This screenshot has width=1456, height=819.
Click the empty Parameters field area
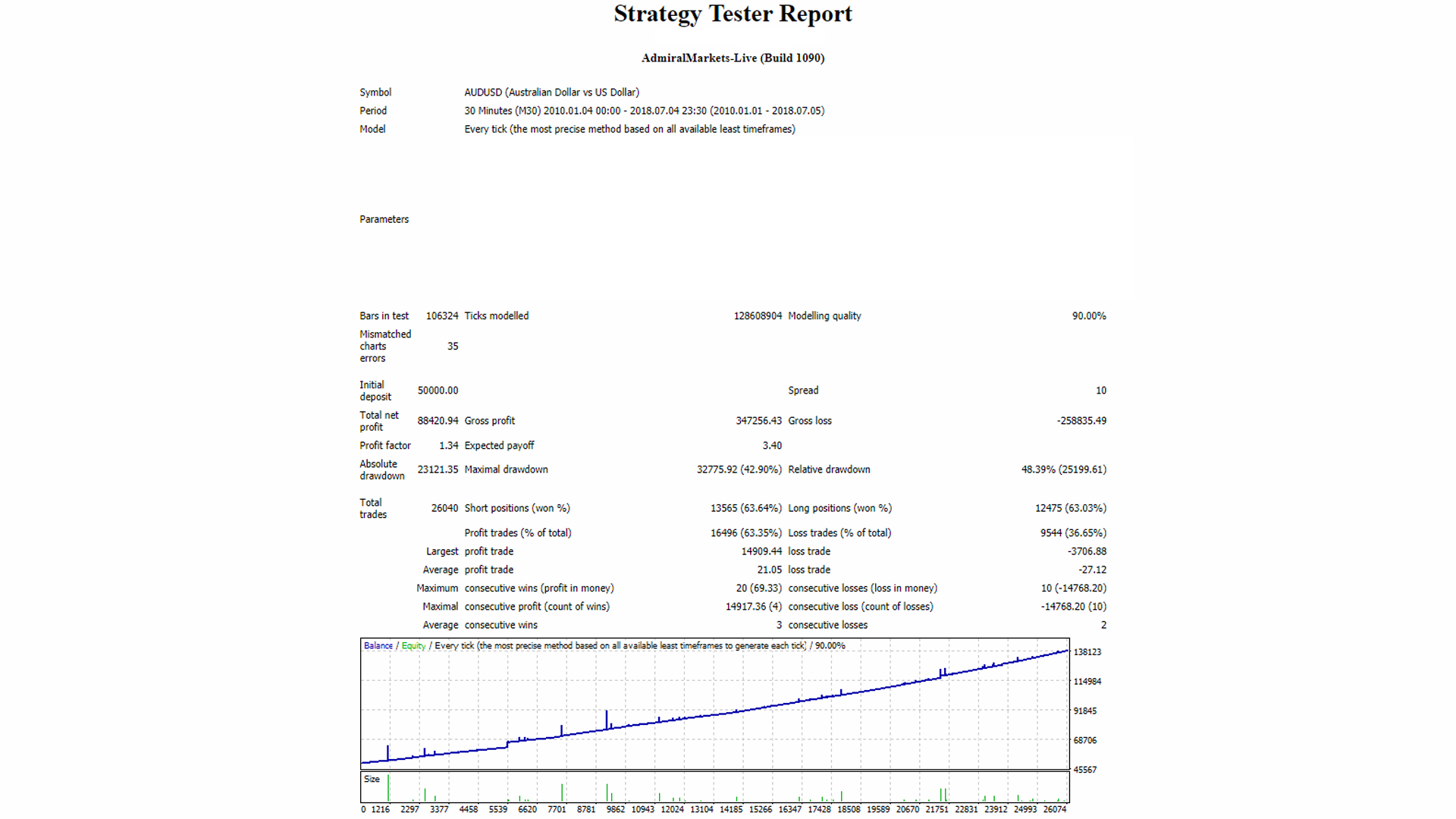[x=796, y=219]
